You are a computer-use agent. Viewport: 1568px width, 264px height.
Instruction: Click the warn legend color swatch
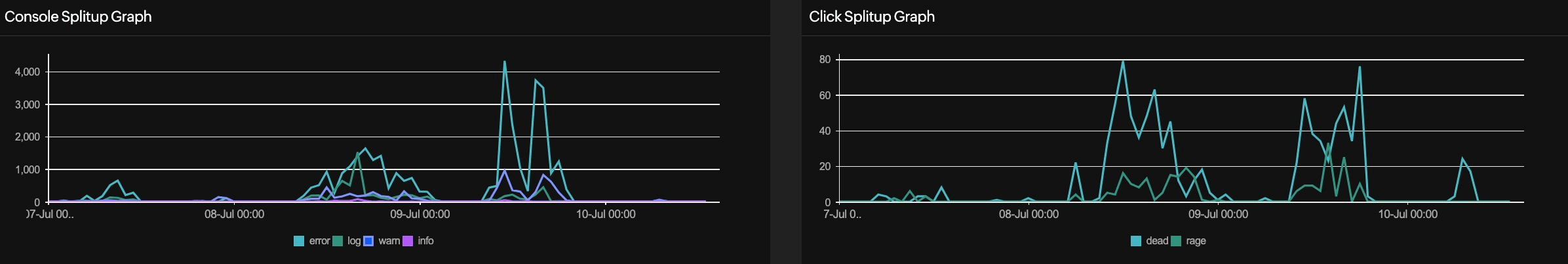[368, 241]
